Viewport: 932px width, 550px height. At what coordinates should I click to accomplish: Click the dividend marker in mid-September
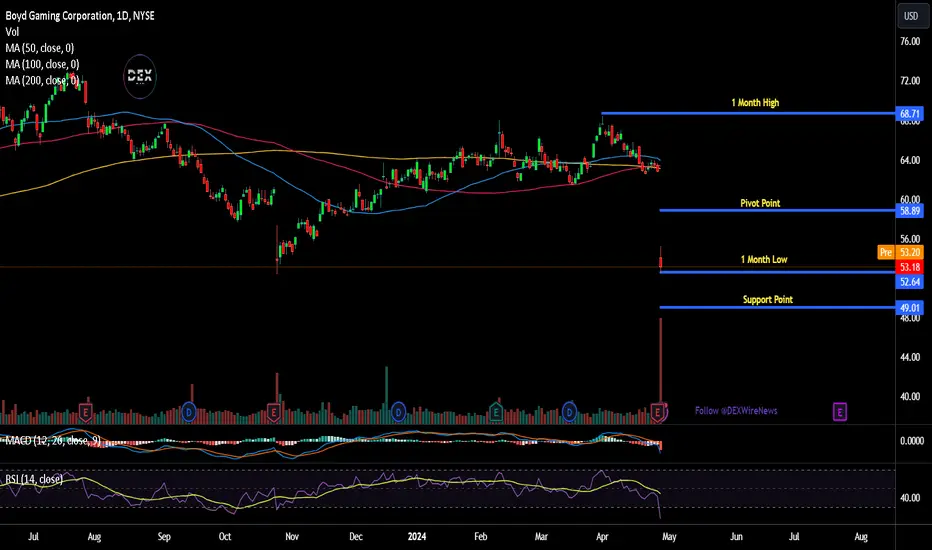189,411
